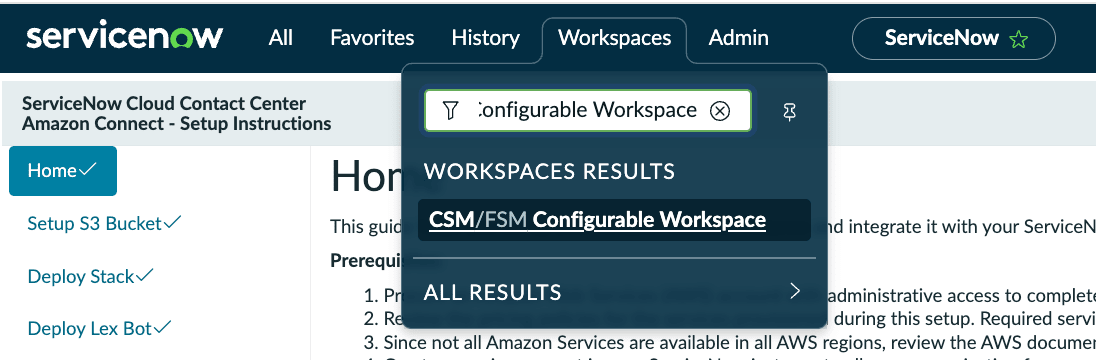Viewport: 1096px width, 360px height.
Task: Click the favorite star icon
Action: point(1018,39)
